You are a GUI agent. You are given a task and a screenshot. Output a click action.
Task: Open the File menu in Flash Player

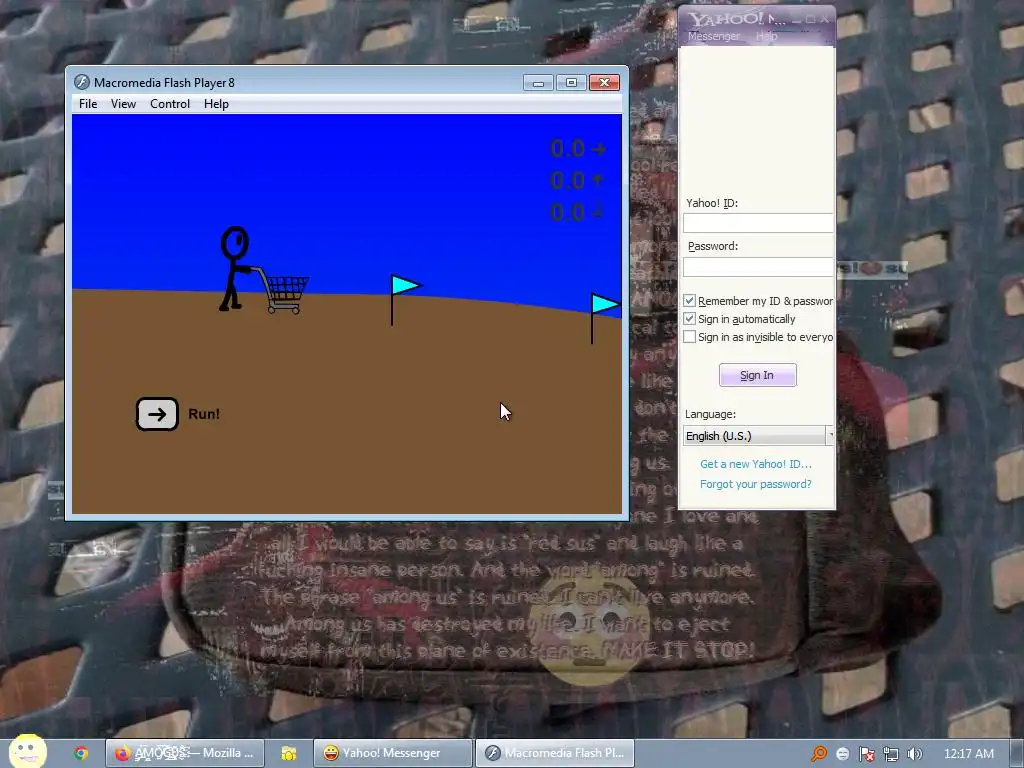(88, 104)
